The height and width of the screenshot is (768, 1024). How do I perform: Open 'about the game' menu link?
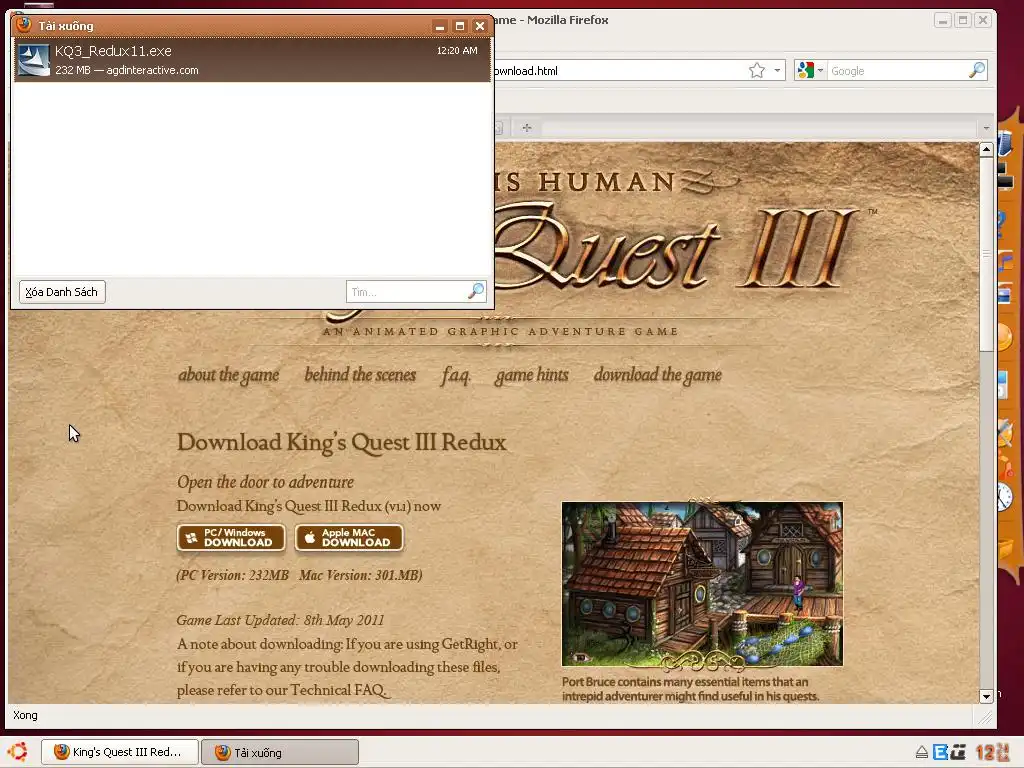pos(229,375)
